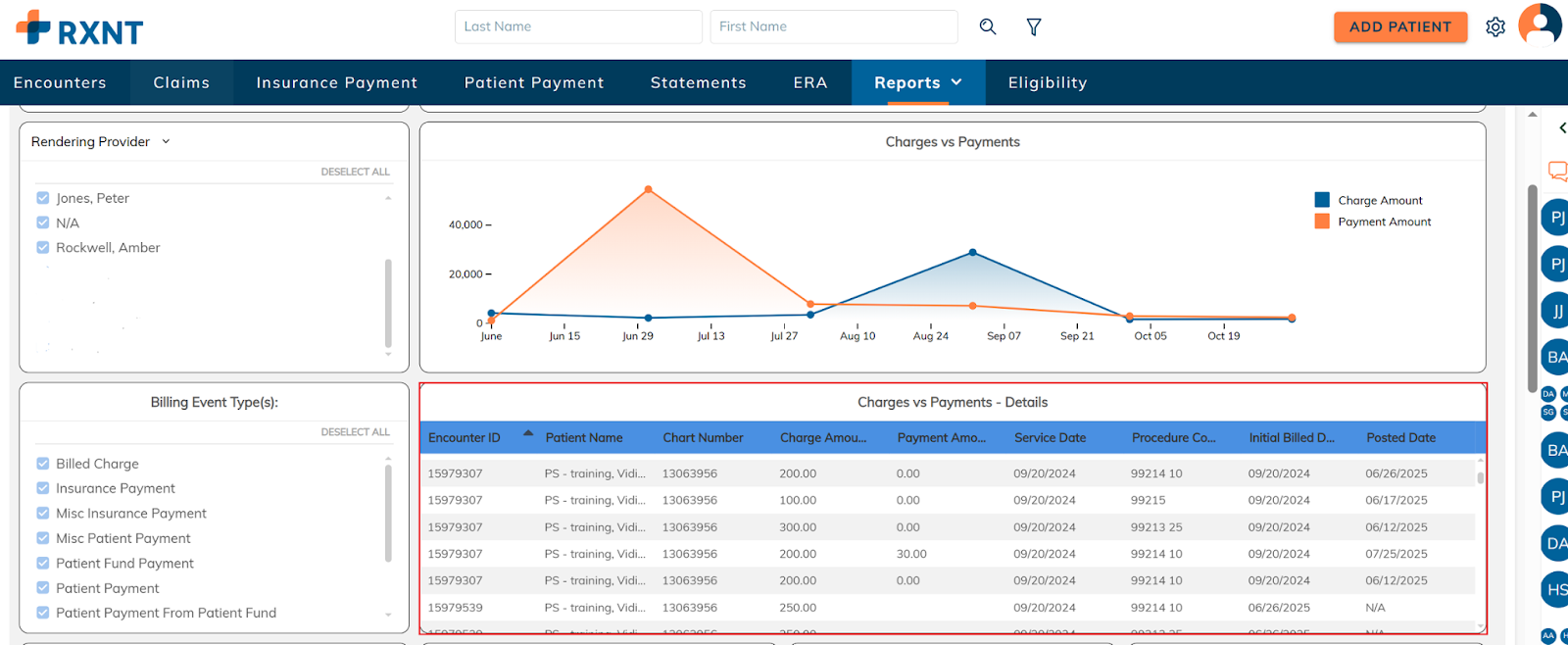Viewport: 1568px width, 645px height.
Task: Expand the Rendering Provider dropdown
Action: [166, 142]
